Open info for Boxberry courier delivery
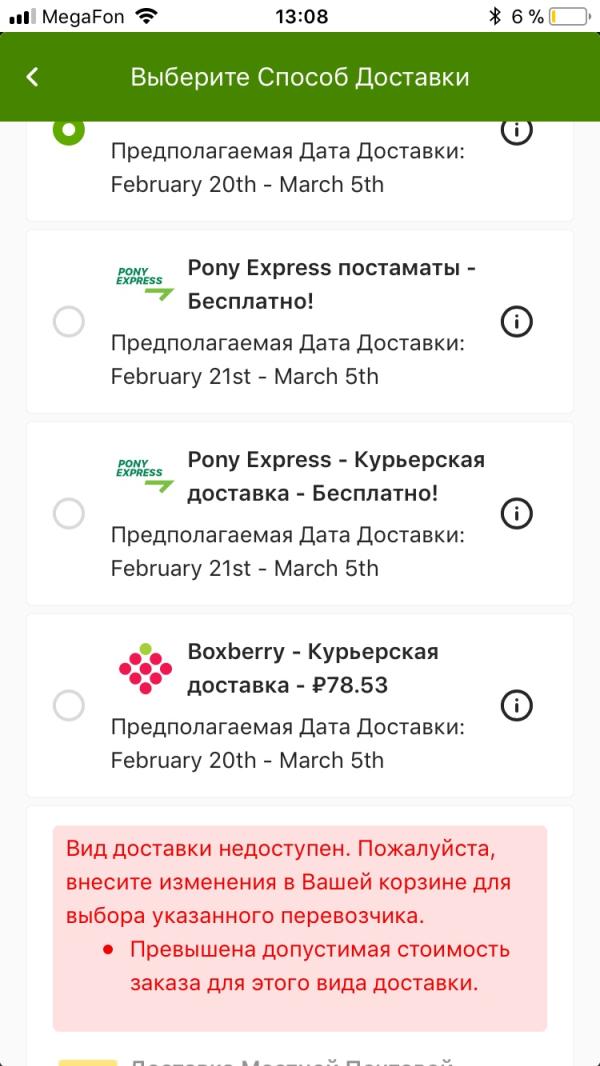Viewport: 600px width, 1066px height. [x=516, y=705]
